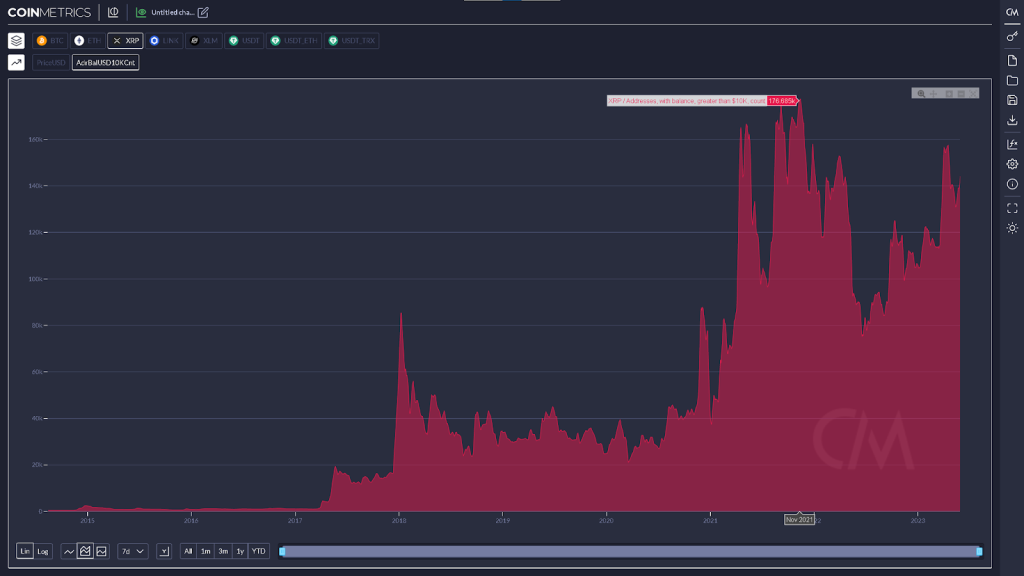The width and height of the screenshot is (1024, 576).
Task: Select the AdrBalUSD10KCnt metric tab
Action: 107,62
